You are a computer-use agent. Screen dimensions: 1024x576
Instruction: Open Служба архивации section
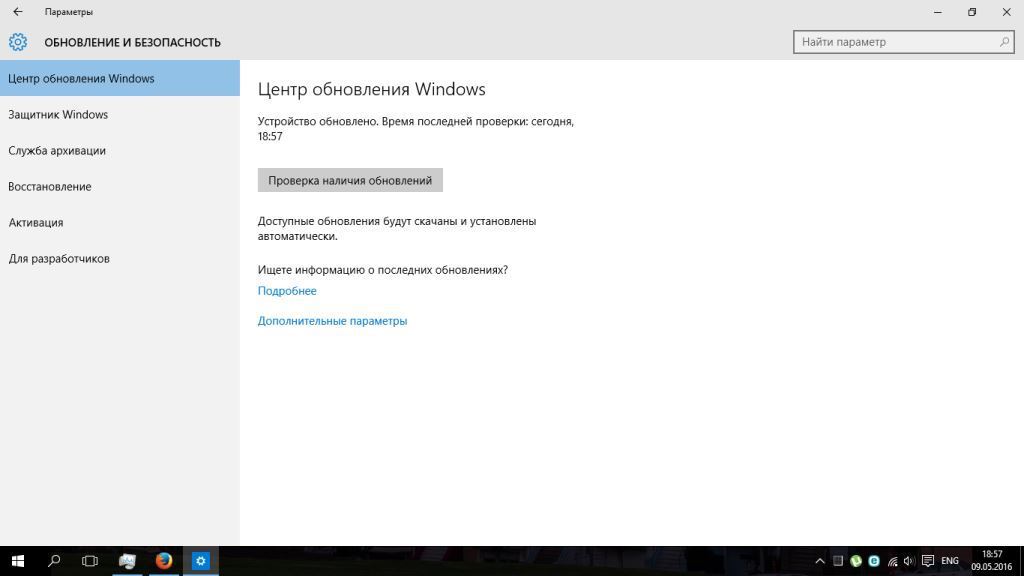[x=120, y=150]
